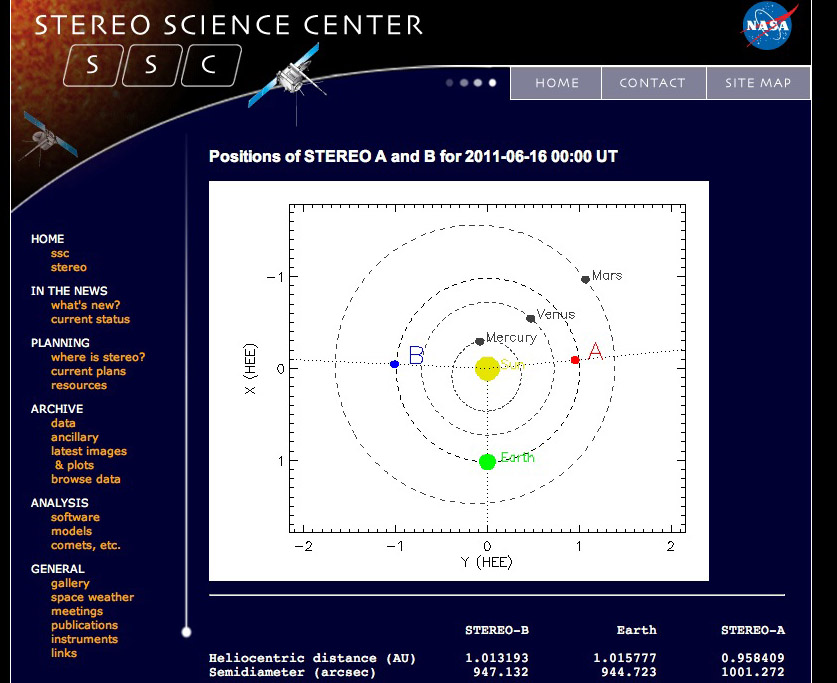Open the space weather link
The image size is (837, 683).
point(92,597)
